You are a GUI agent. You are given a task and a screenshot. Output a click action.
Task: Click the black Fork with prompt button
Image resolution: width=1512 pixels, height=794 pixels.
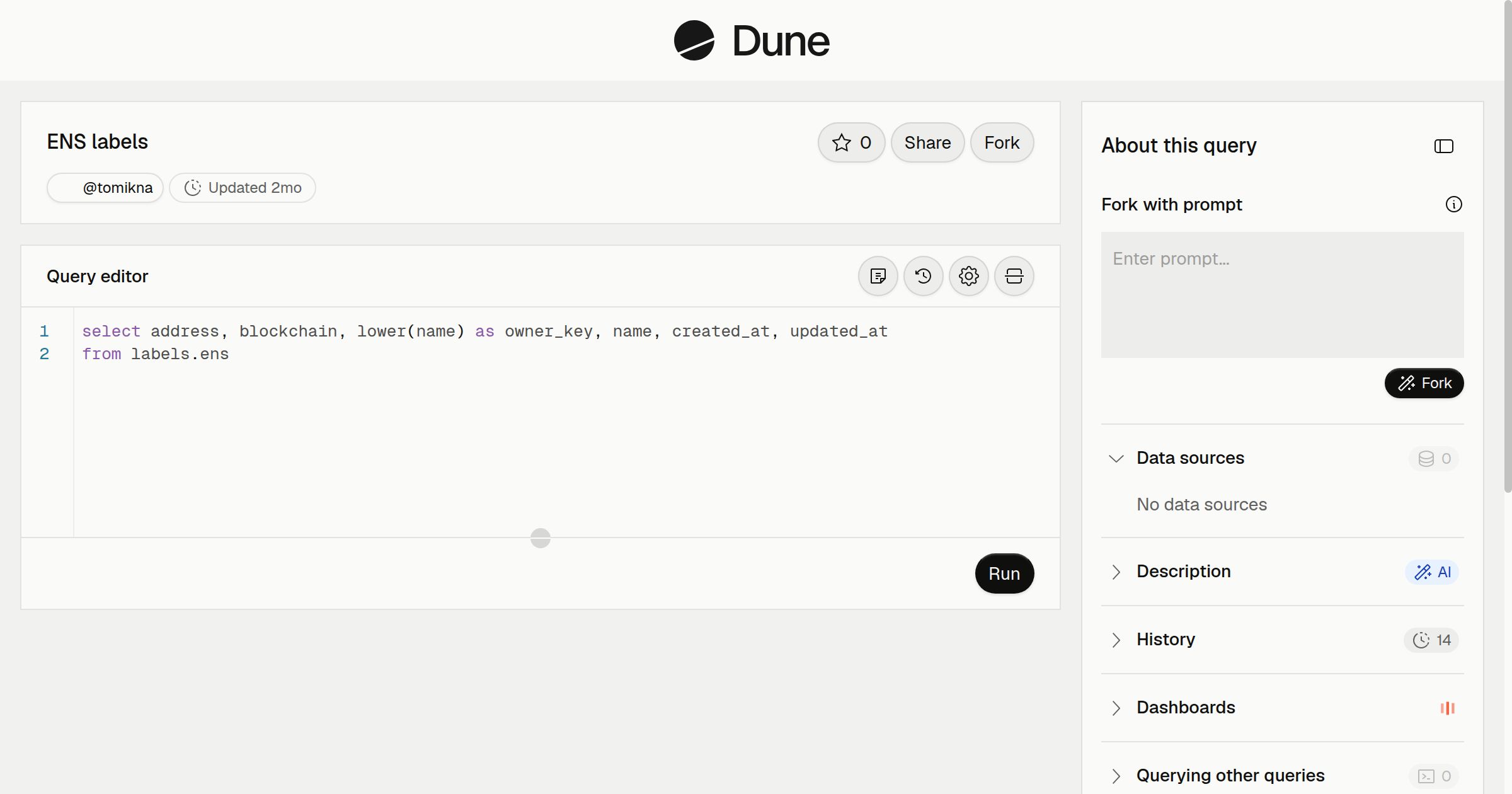pos(1424,383)
